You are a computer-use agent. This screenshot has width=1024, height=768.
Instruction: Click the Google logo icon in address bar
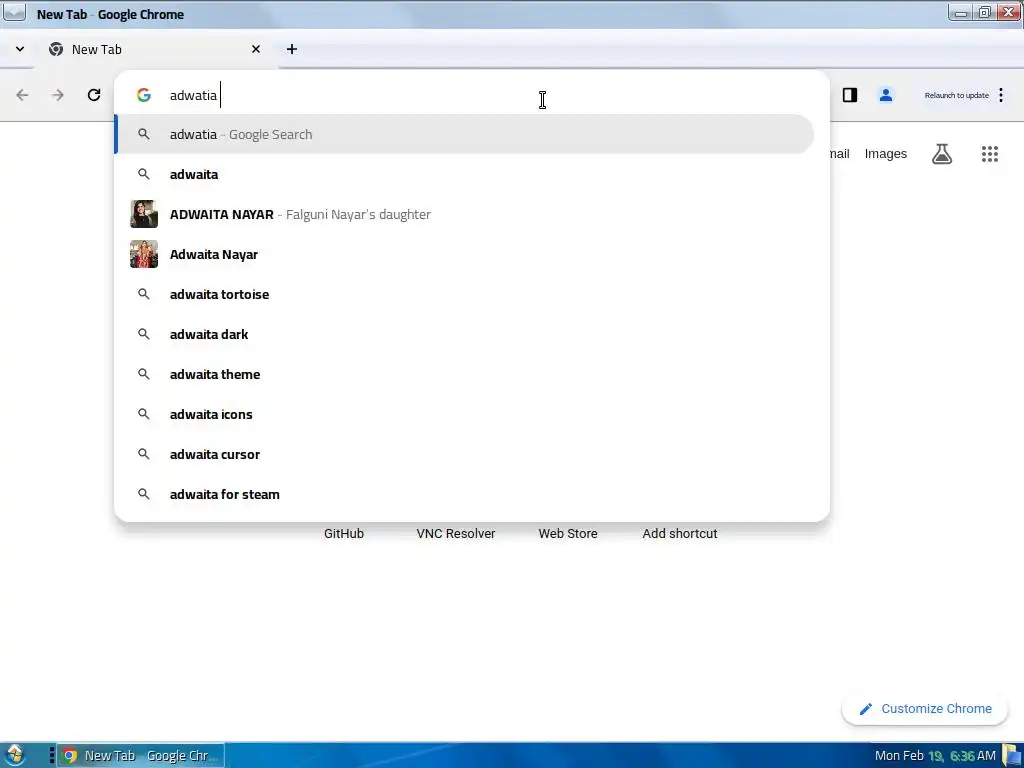[x=144, y=95]
